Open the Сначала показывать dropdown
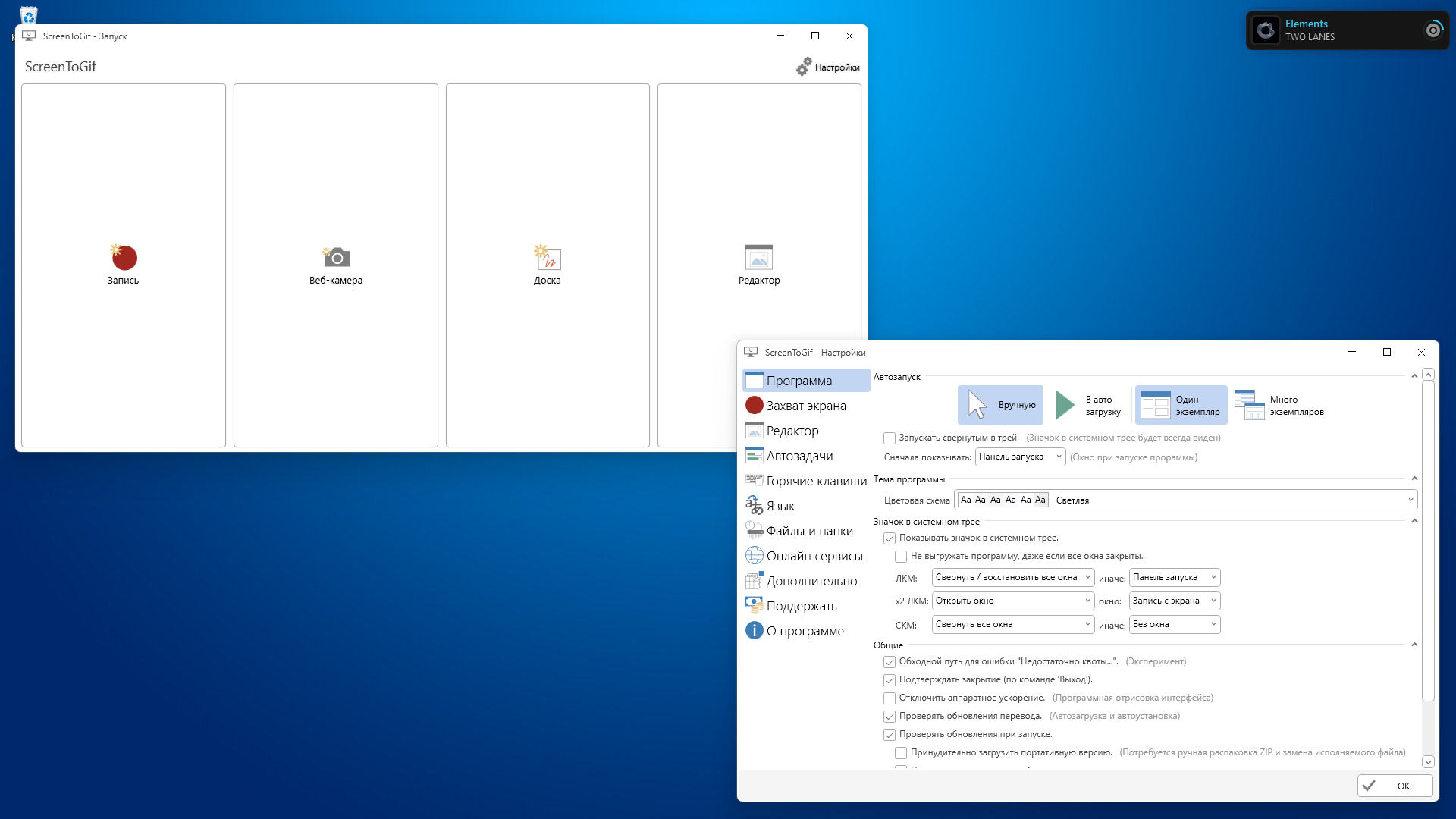The image size is (1456, 819). pos(1020,457)
